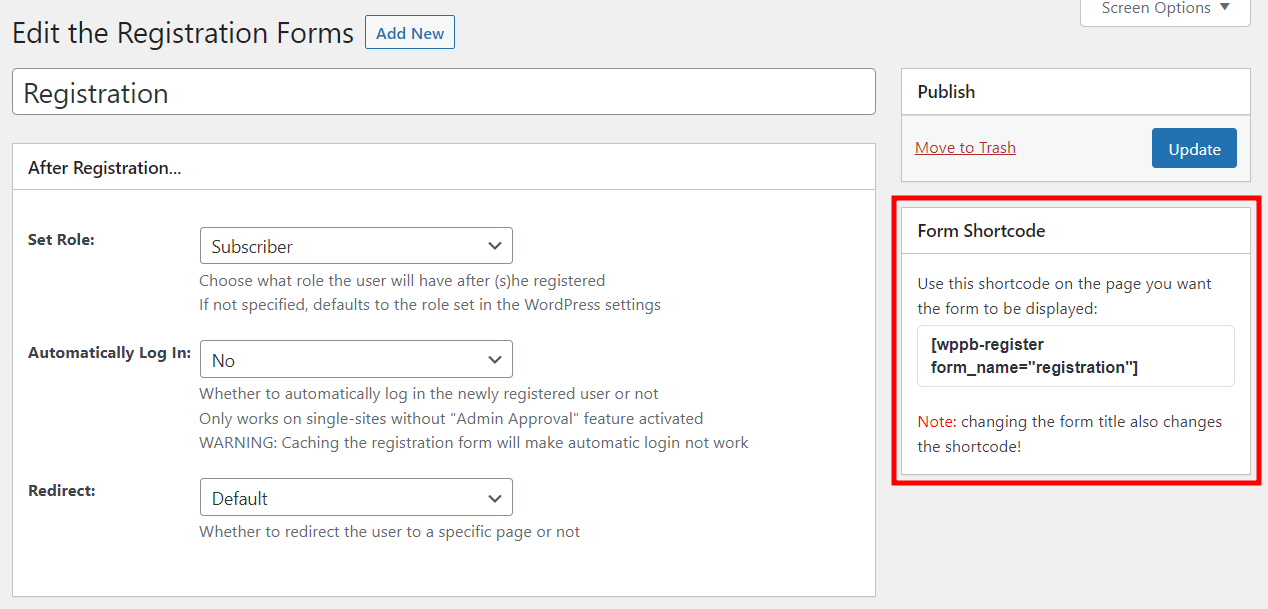Screen dimensions: 1268x609
Task: Click the text 'Whether to redirect the user'
Action: tap(389, 532)
